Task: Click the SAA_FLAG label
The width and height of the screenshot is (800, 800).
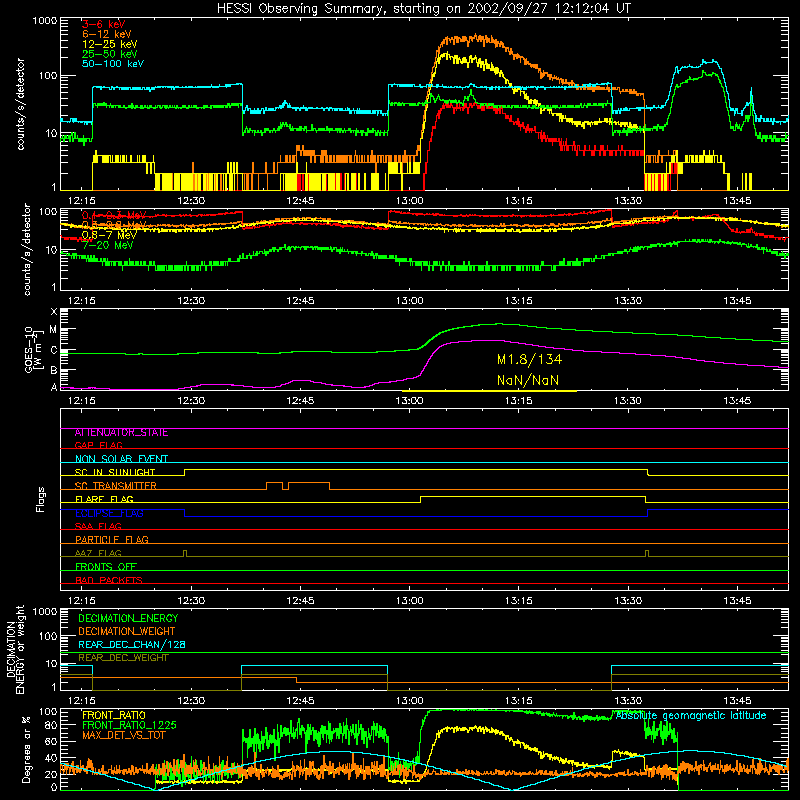Action: point(98,526)
